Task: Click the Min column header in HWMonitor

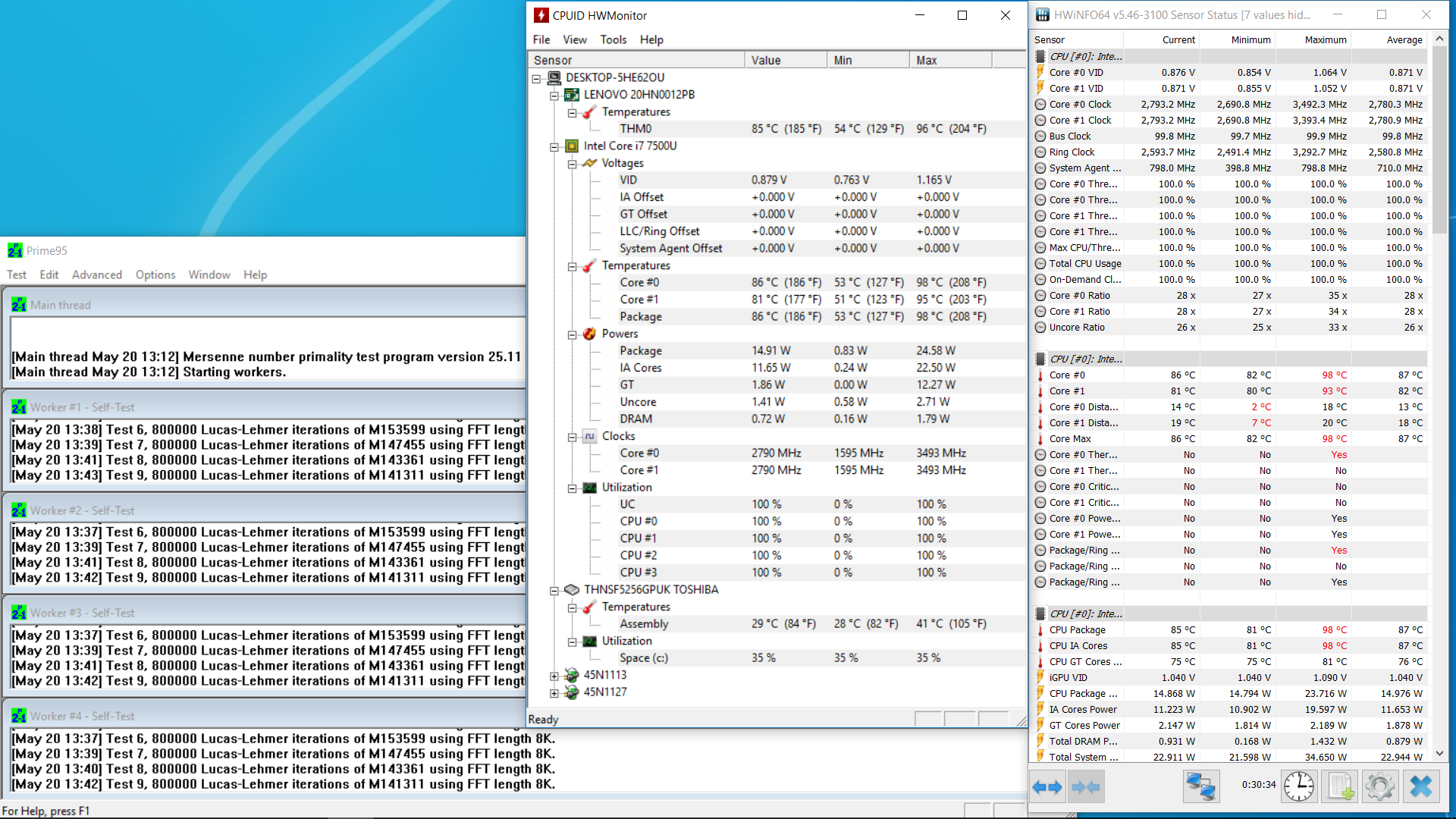Action: [868, 60]
